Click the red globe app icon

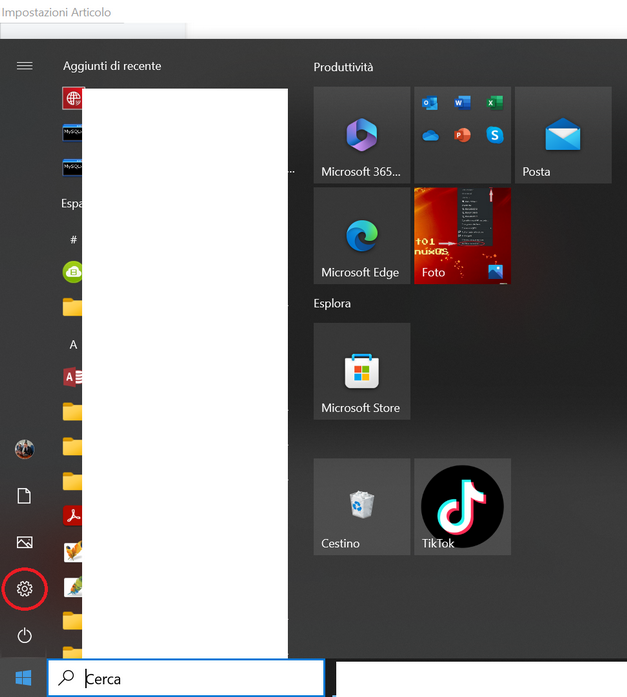[x=72, y=98]
